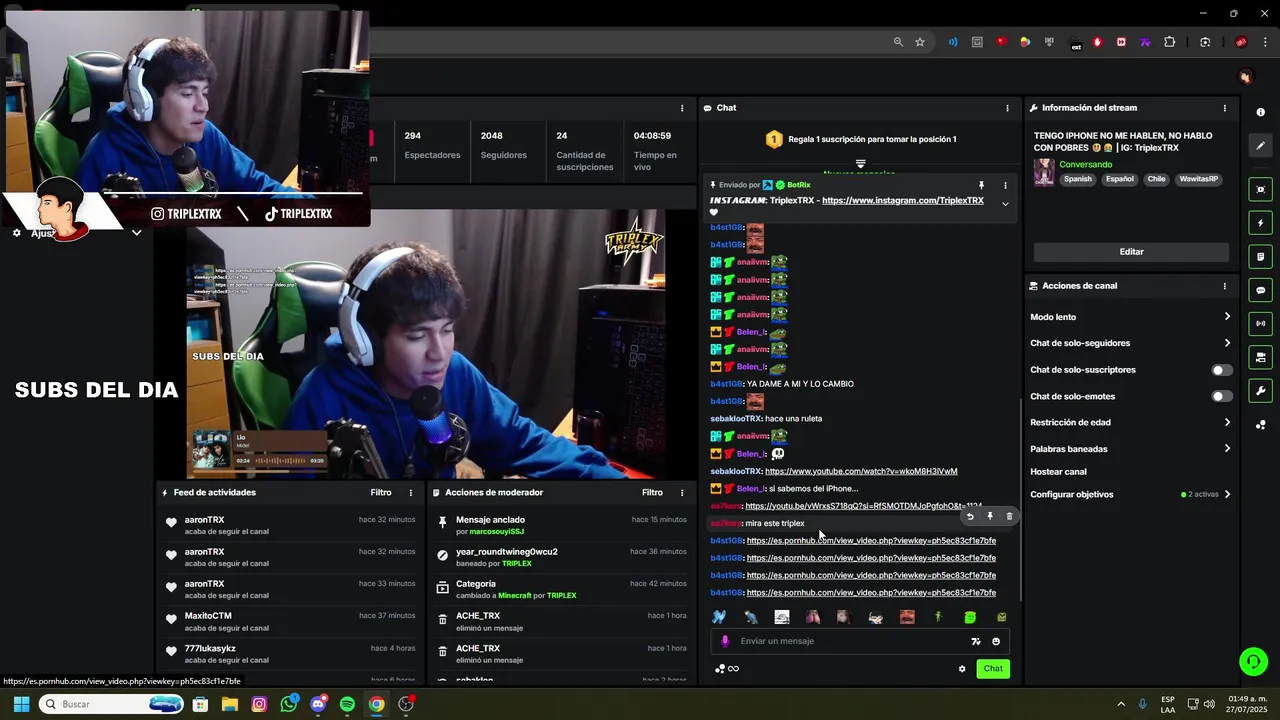
Task: Open the green headset support bubble
Action: [x=1252, y=661]
